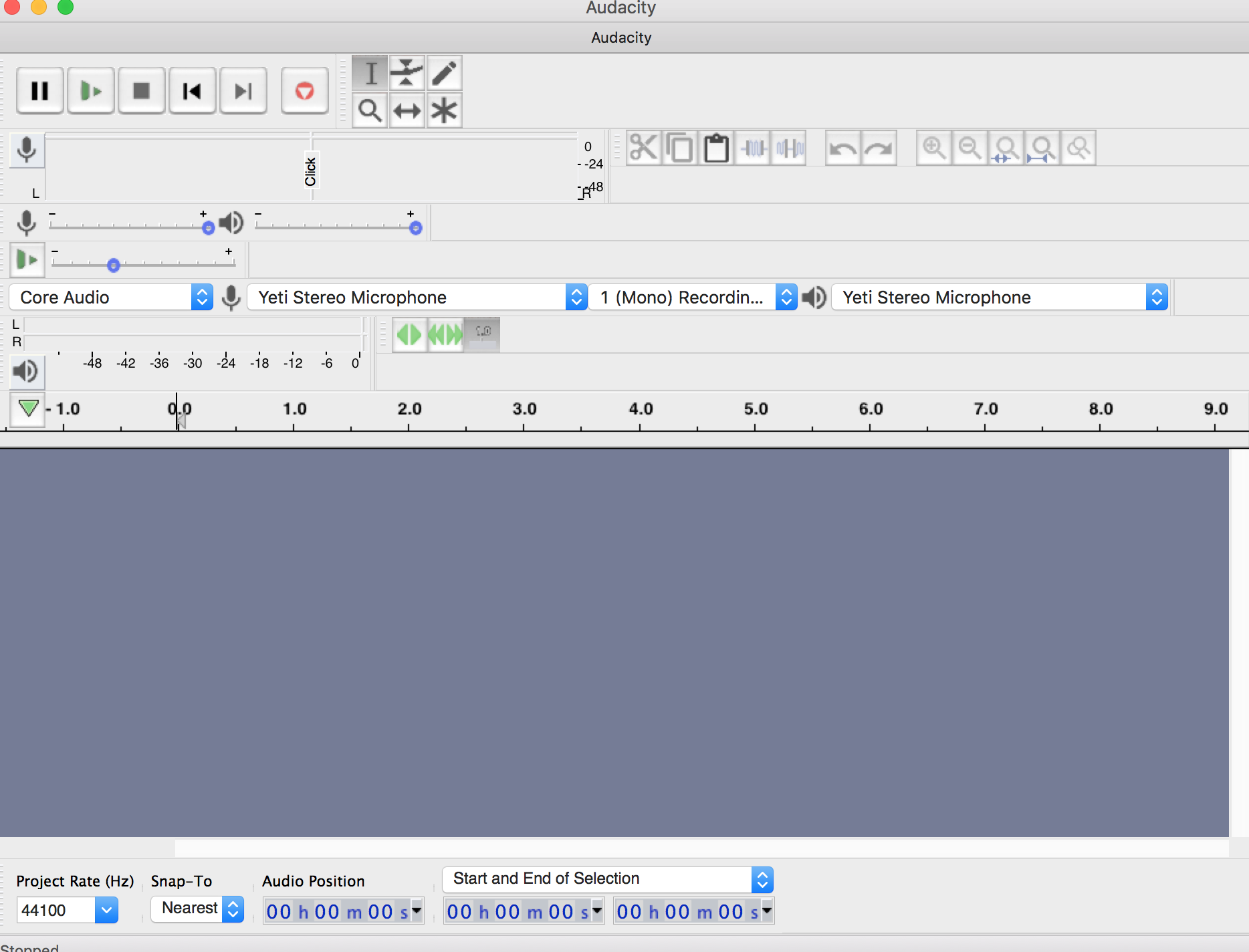The width and height of the screenshot is (1249, 952).
Task: Open selection end time format arrow
Action: coord(767,910)
